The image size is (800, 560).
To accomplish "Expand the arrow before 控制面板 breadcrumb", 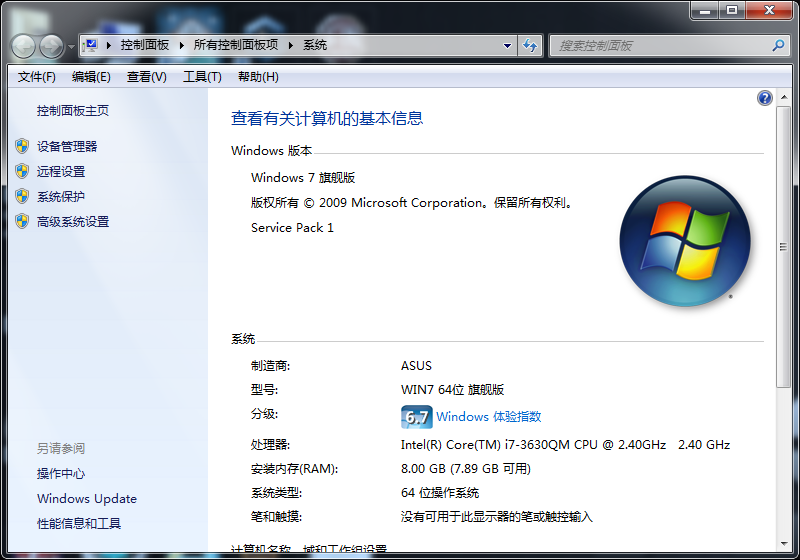I will [109, 45].
